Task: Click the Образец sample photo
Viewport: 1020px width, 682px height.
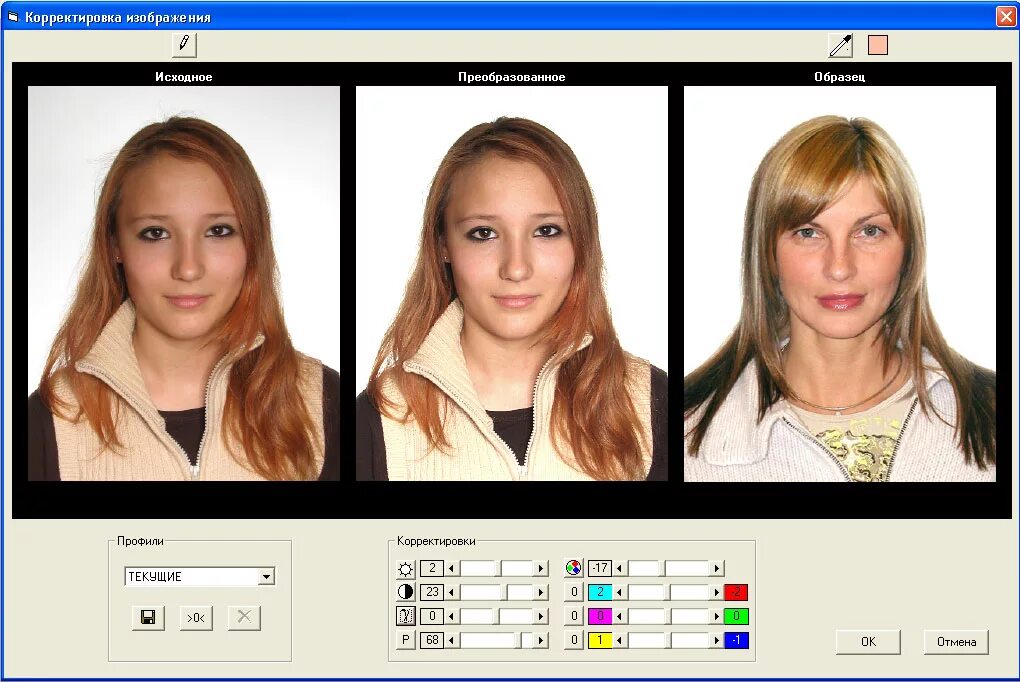Action: click(840, 284)
